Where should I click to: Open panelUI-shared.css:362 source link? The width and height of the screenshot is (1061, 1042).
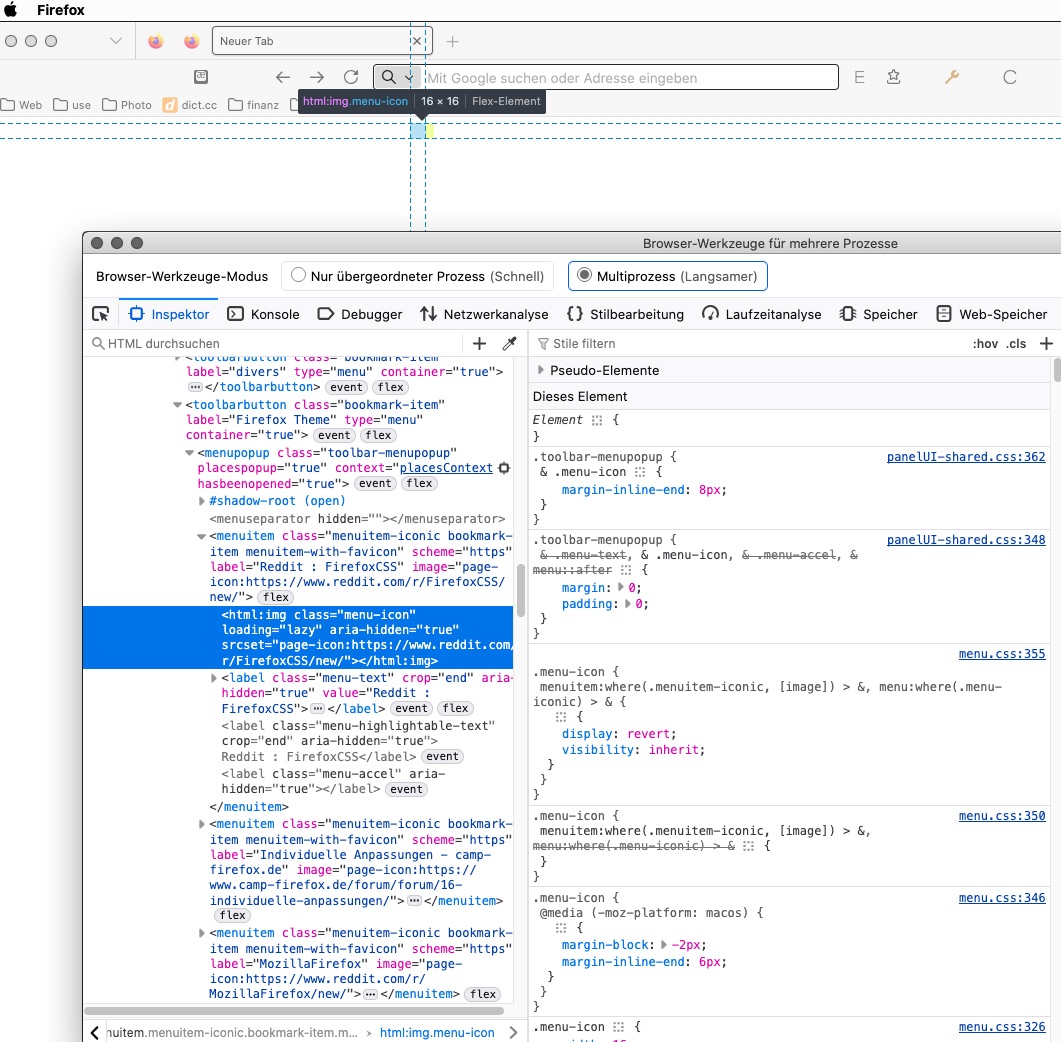point(965,457)
